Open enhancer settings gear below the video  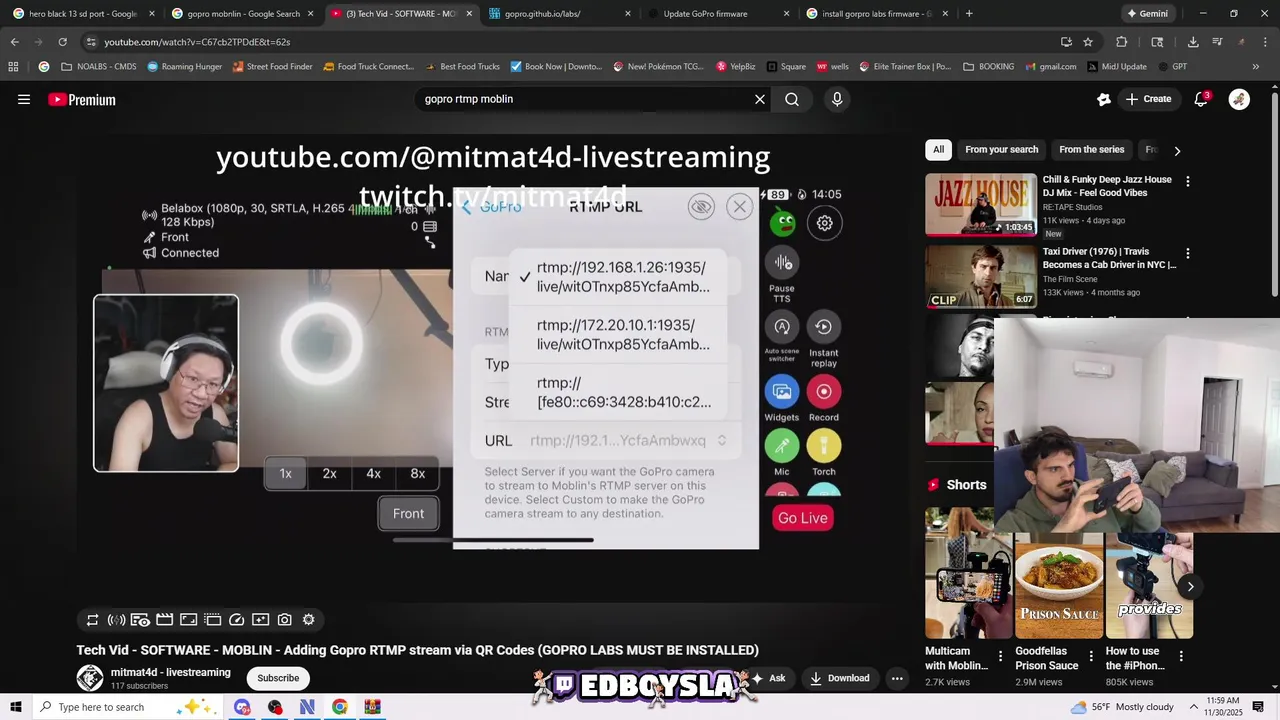point(308,620)
